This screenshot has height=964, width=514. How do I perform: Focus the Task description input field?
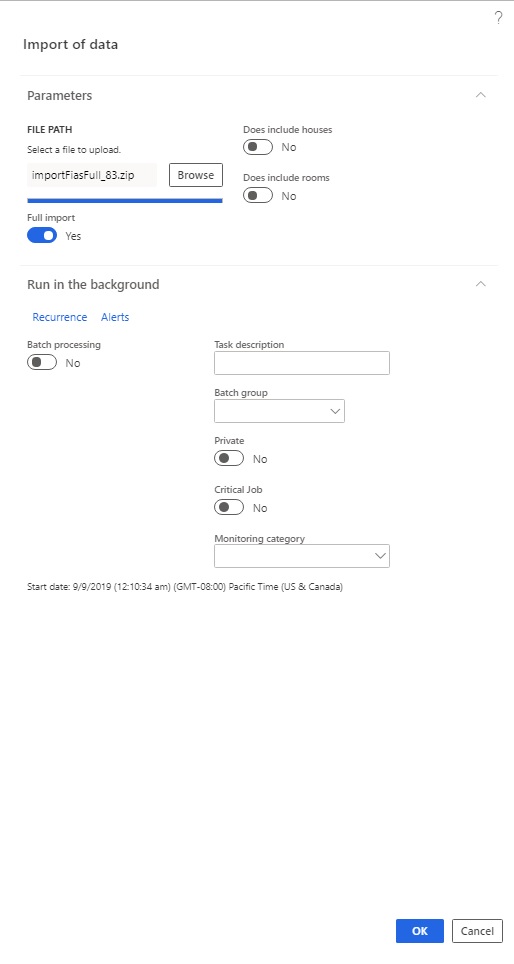(302, 363)
